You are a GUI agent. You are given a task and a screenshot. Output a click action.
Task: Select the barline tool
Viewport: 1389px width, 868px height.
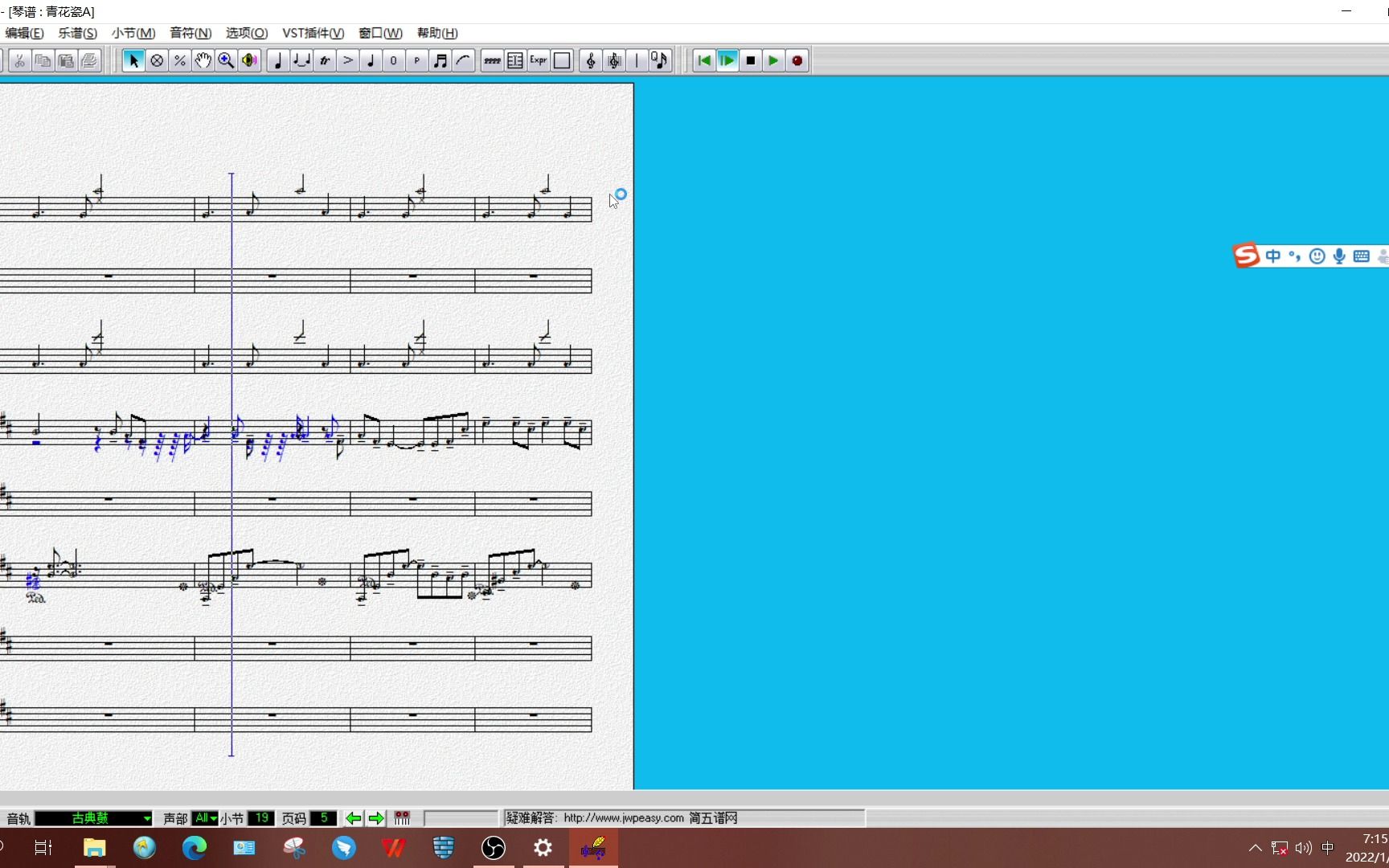637,60
